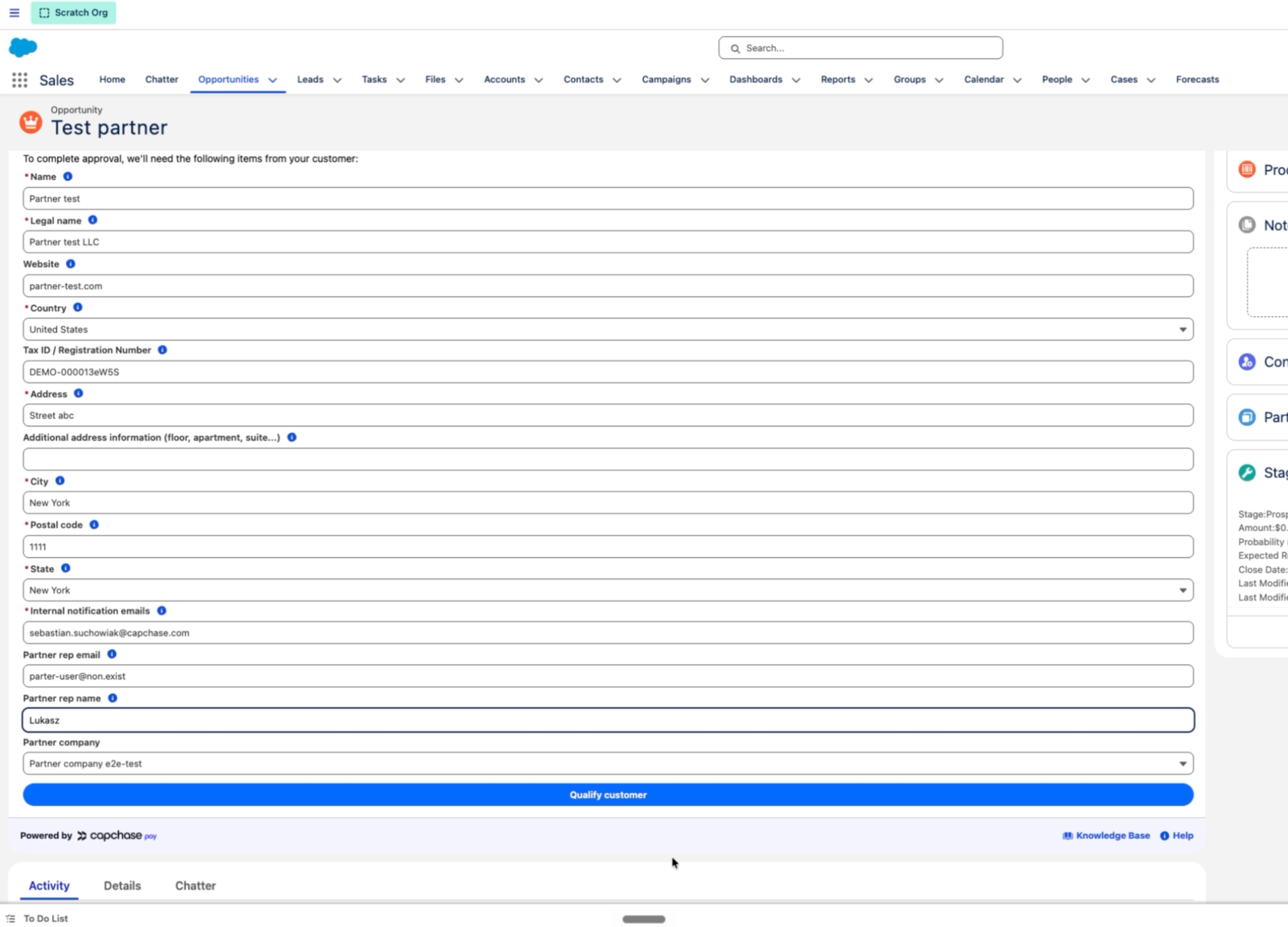Screen dimensions: 1288x927
Task: Click the orange Opportunity crown icon
Action: click(31, 122)
